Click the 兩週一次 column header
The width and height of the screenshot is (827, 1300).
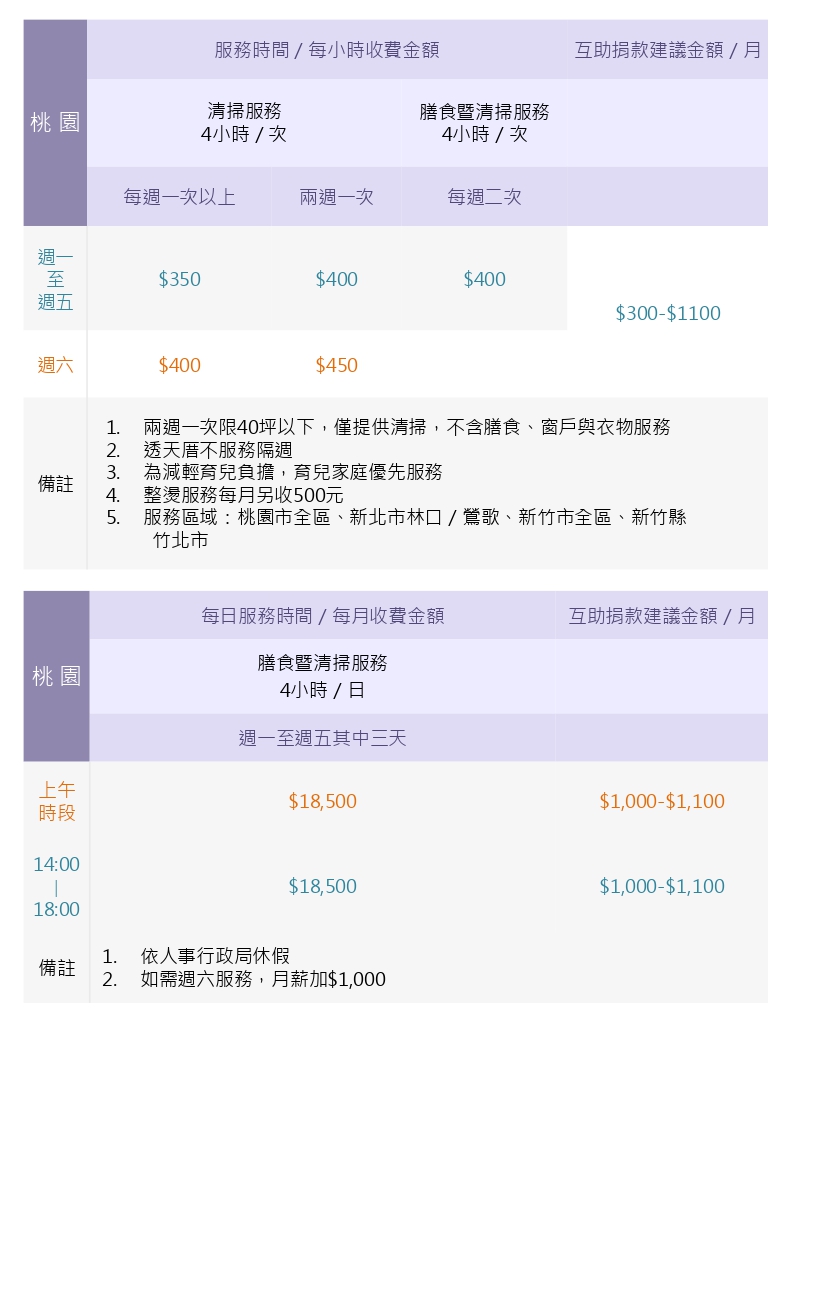[337, 197]
